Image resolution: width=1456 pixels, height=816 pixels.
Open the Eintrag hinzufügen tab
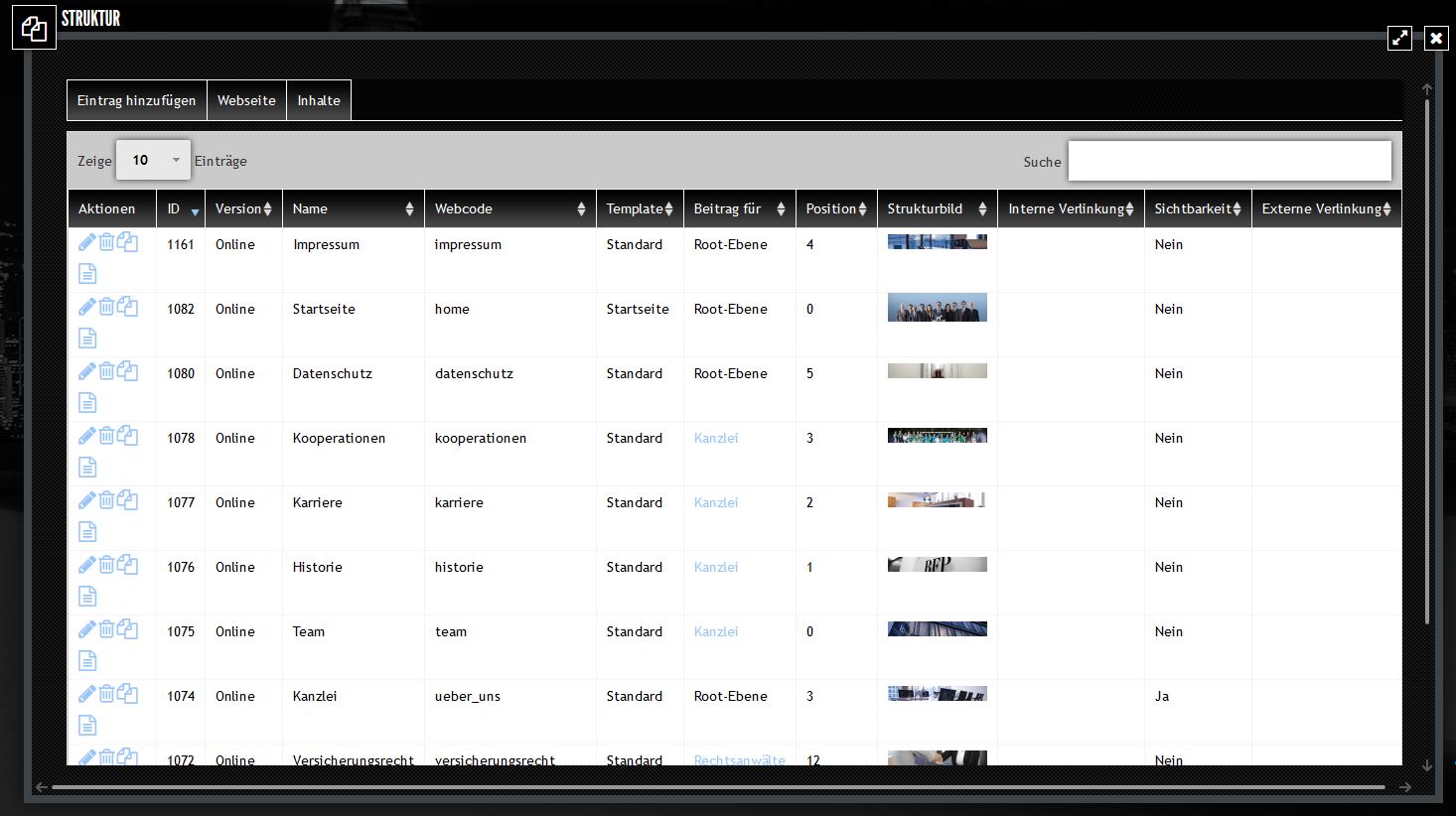[x=137, y=100]
